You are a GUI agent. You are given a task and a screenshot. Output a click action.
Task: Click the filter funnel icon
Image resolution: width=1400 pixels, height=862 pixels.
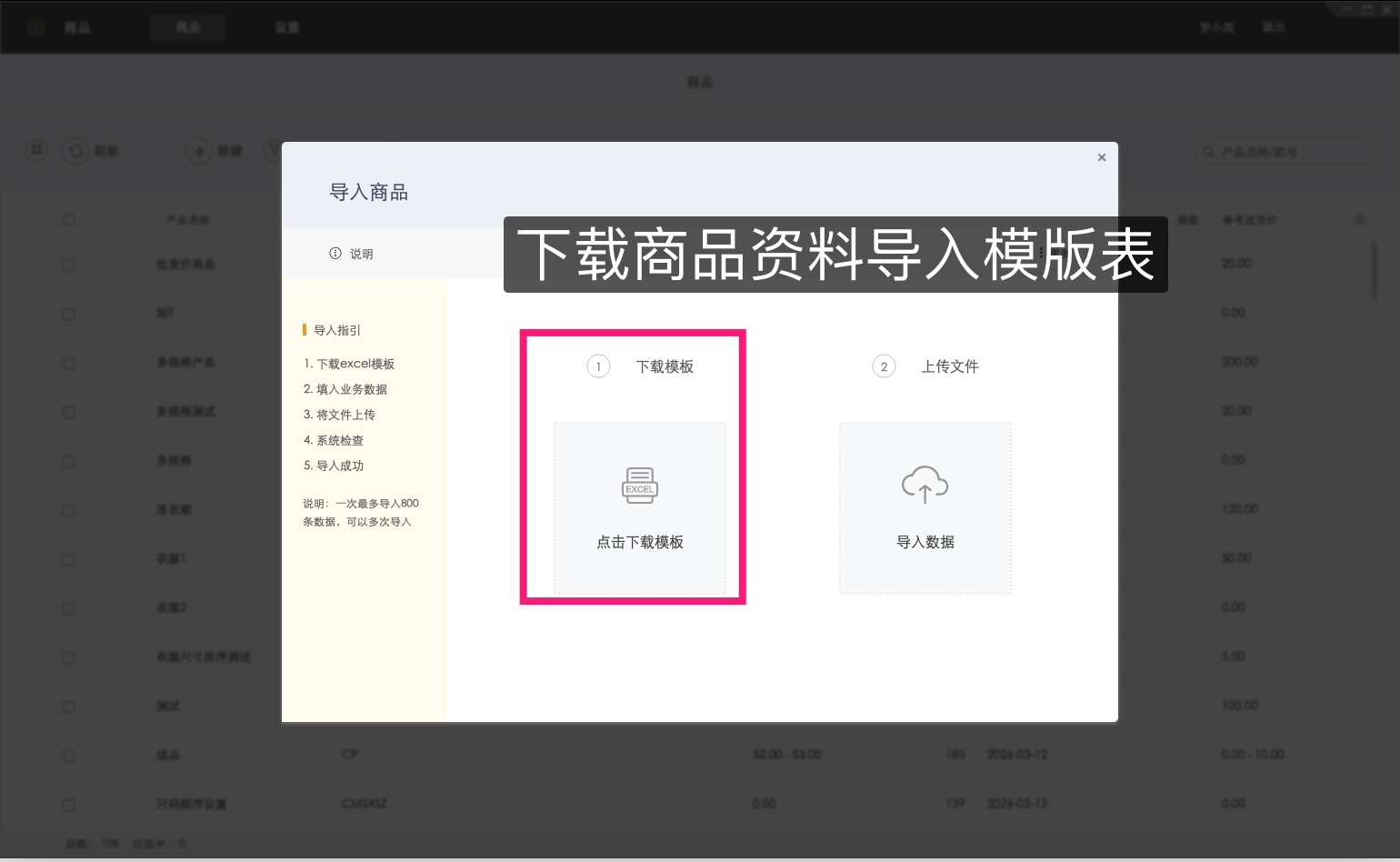pyautogui.click(x=275, y=151)
